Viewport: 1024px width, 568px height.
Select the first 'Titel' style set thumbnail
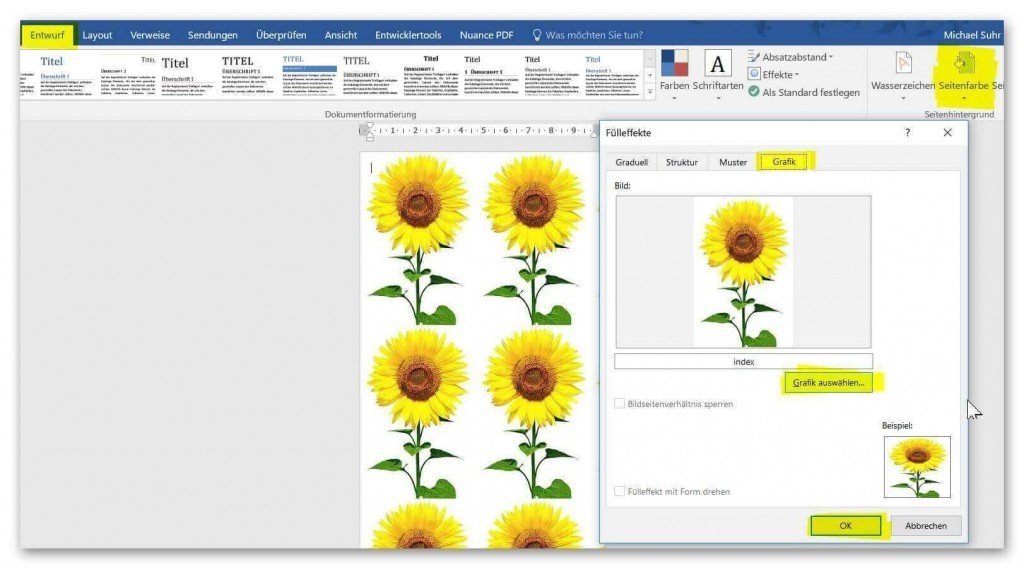64,76
